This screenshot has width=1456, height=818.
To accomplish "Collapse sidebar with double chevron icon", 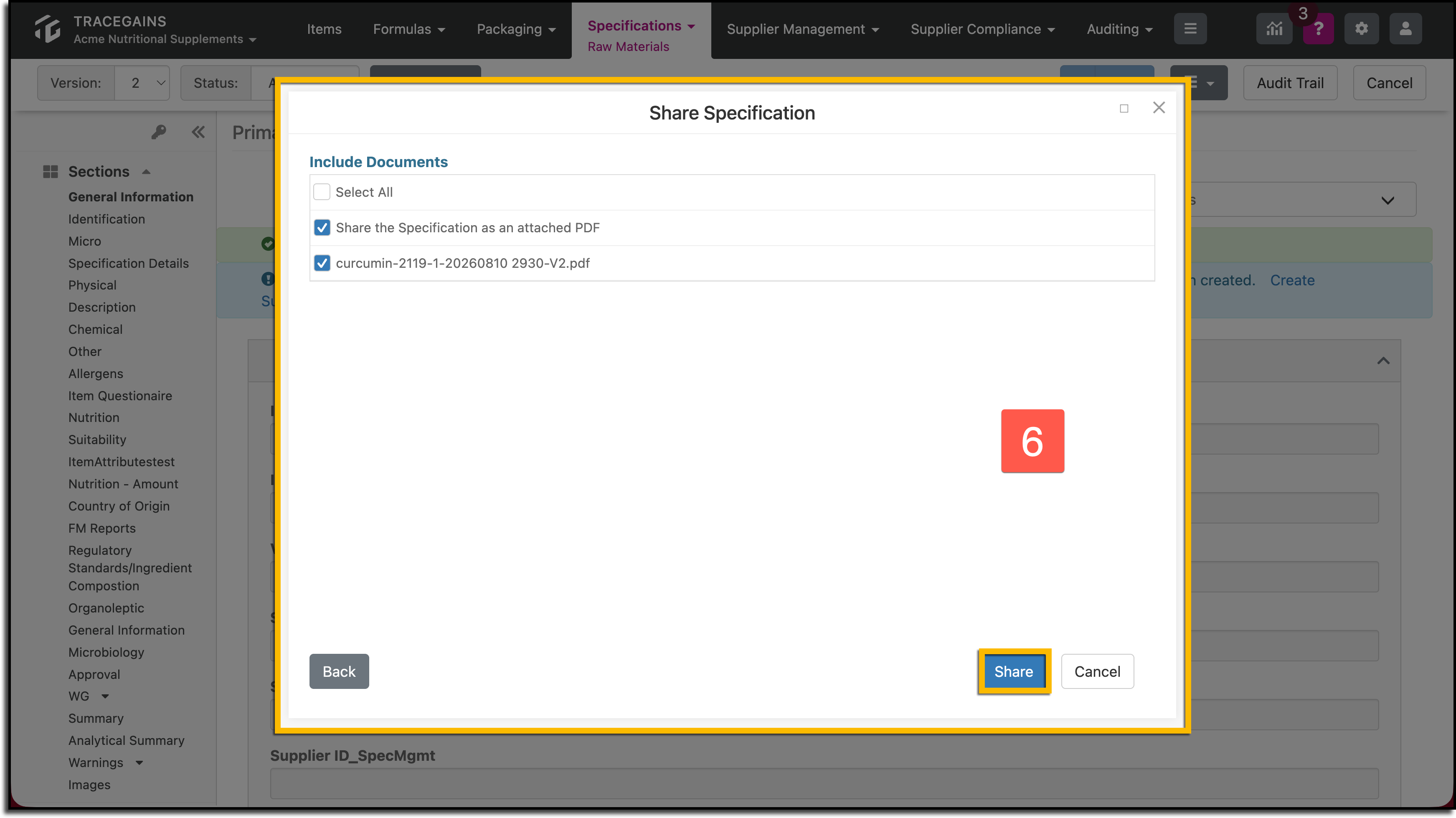I will pyautogui.click(x=198, y=132).
